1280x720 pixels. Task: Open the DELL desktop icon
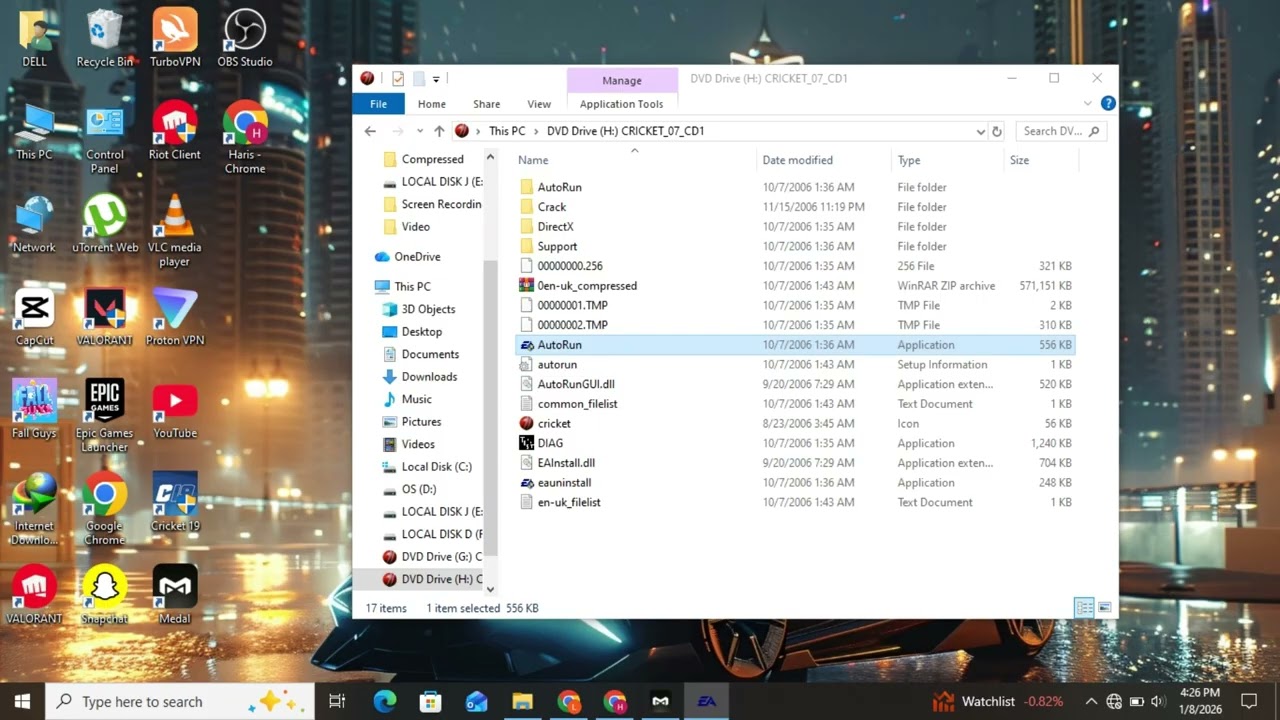pyautogui.click(x=34, y=38)
